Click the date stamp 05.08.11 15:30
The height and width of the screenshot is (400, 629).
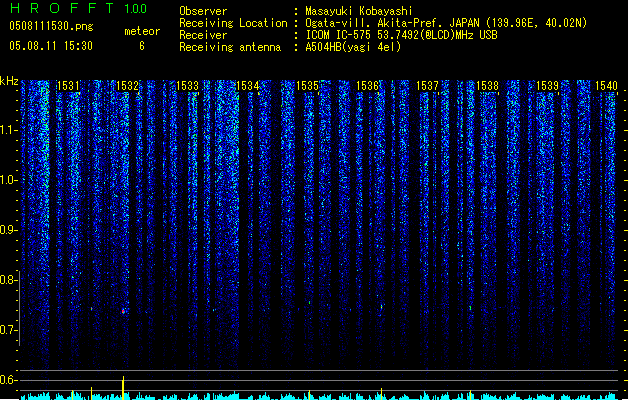click(x=51, y=46)
